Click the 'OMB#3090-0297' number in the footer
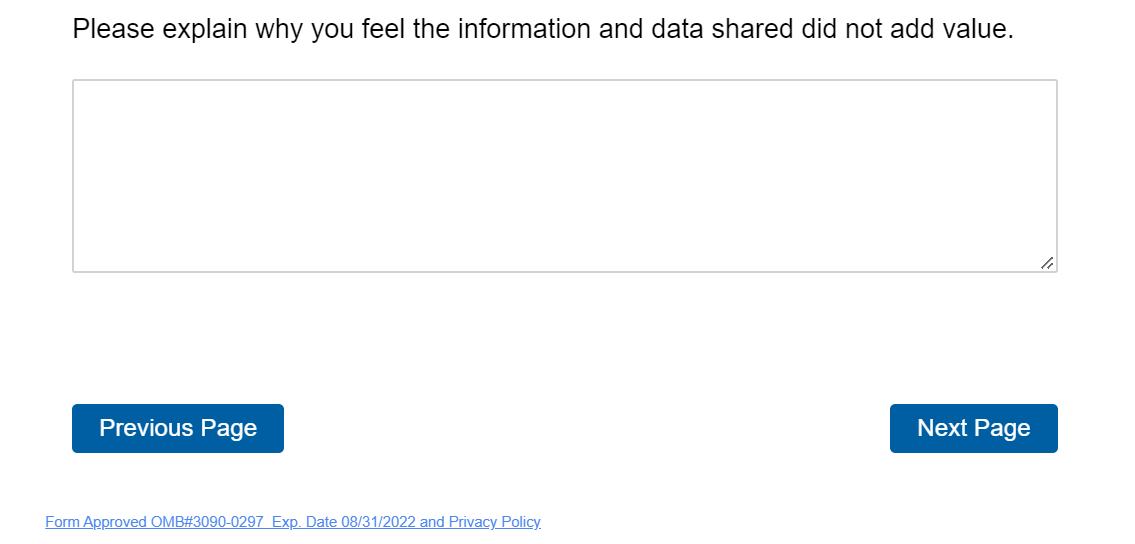 click(x=207, y=522)
